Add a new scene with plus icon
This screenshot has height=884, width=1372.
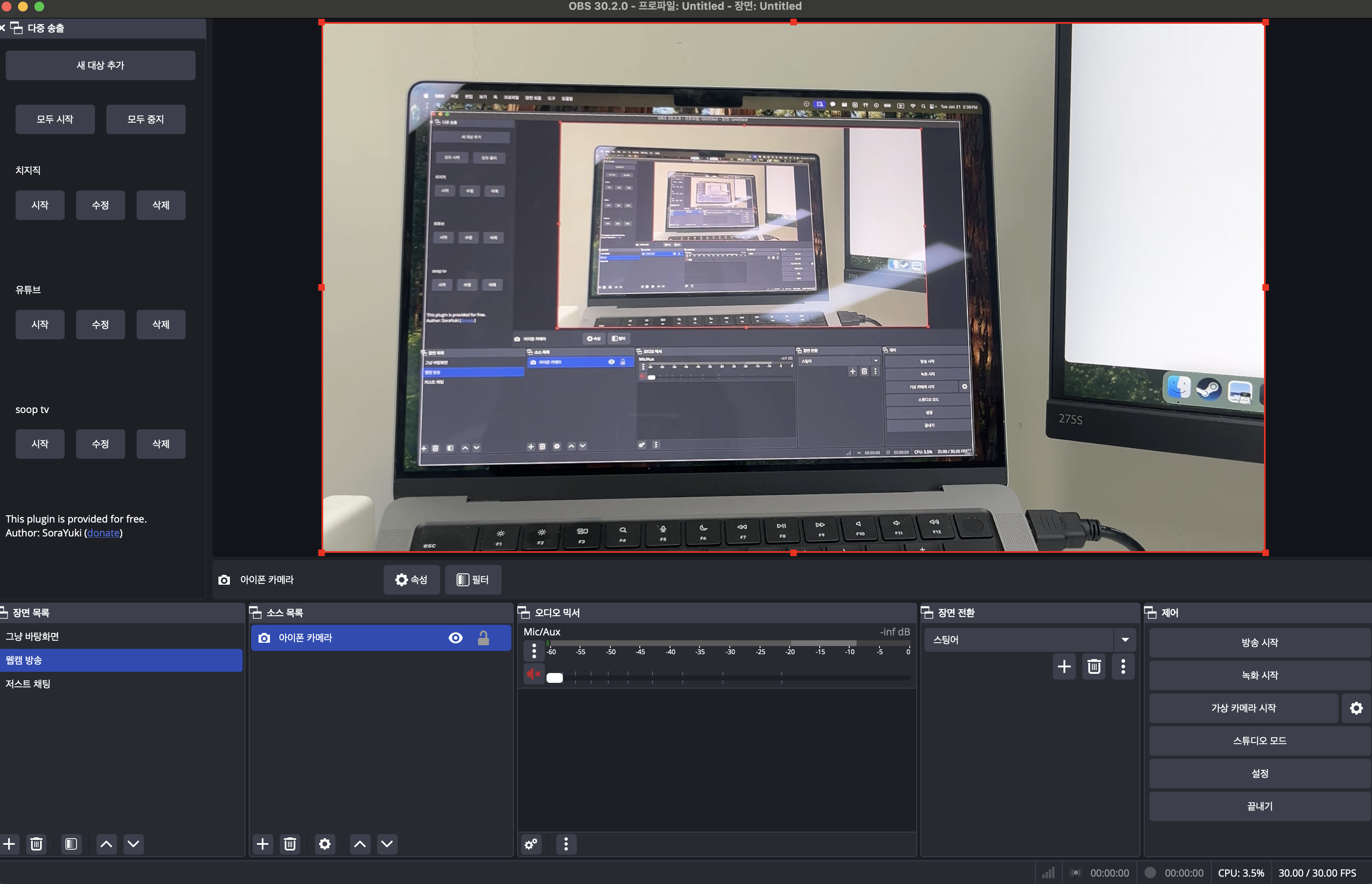click(9, 844)
